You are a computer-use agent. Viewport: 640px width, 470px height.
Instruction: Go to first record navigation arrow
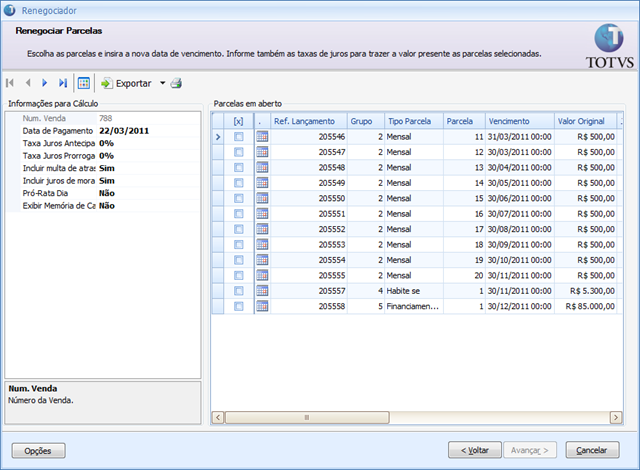pos(10,83)
